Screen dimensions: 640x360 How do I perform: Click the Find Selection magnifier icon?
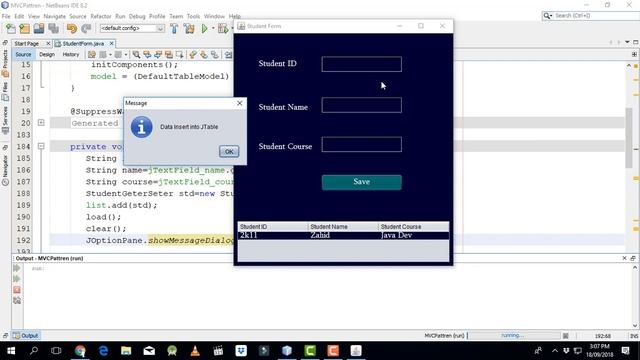136,54
